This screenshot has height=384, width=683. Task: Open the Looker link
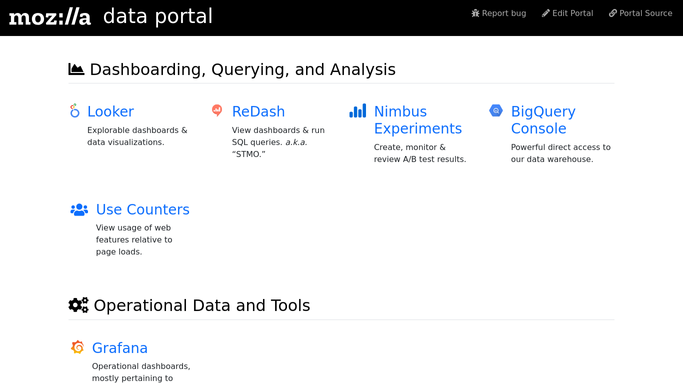point(111,111)
